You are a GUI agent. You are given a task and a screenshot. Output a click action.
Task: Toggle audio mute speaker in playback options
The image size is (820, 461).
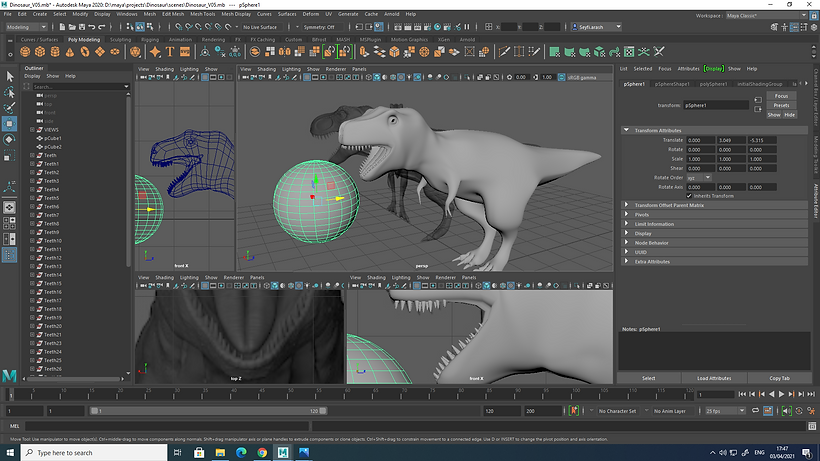[786, 411]
